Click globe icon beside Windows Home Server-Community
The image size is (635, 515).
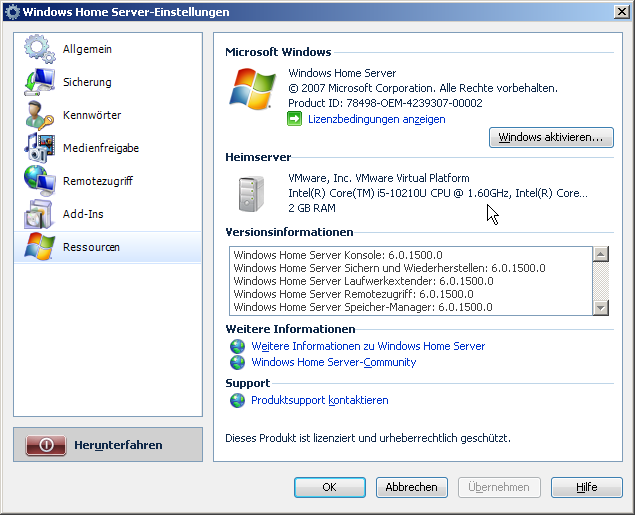coord(237,362)
